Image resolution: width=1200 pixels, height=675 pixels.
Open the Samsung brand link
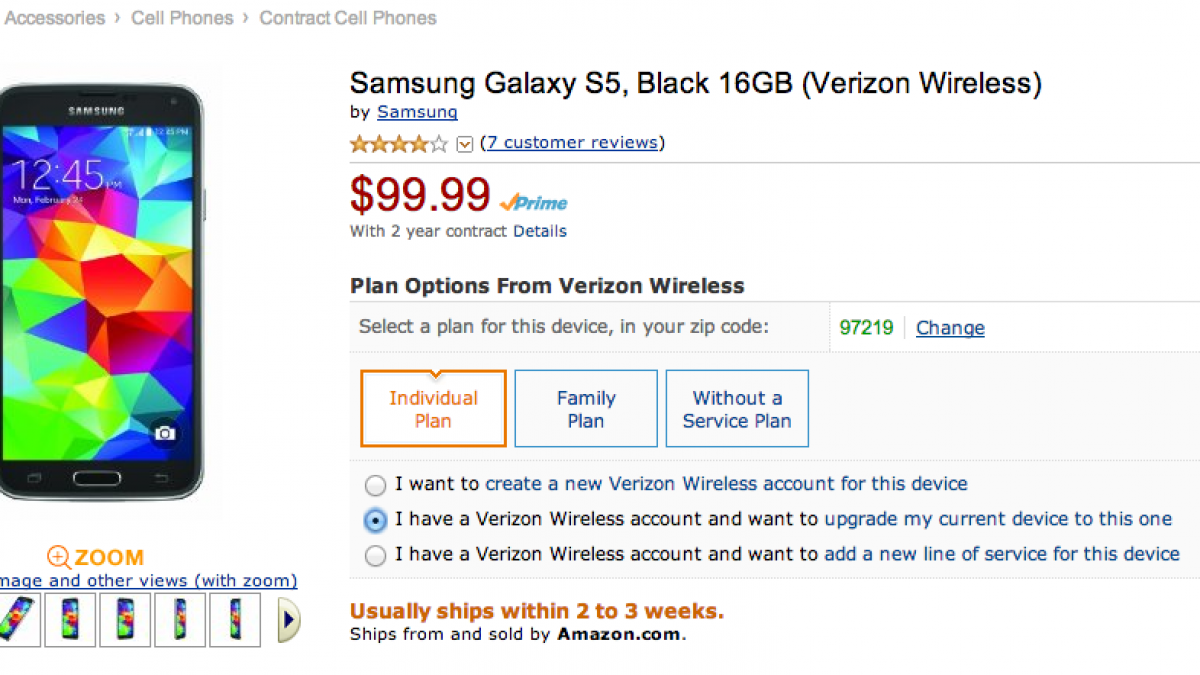(x=417, y=112)
